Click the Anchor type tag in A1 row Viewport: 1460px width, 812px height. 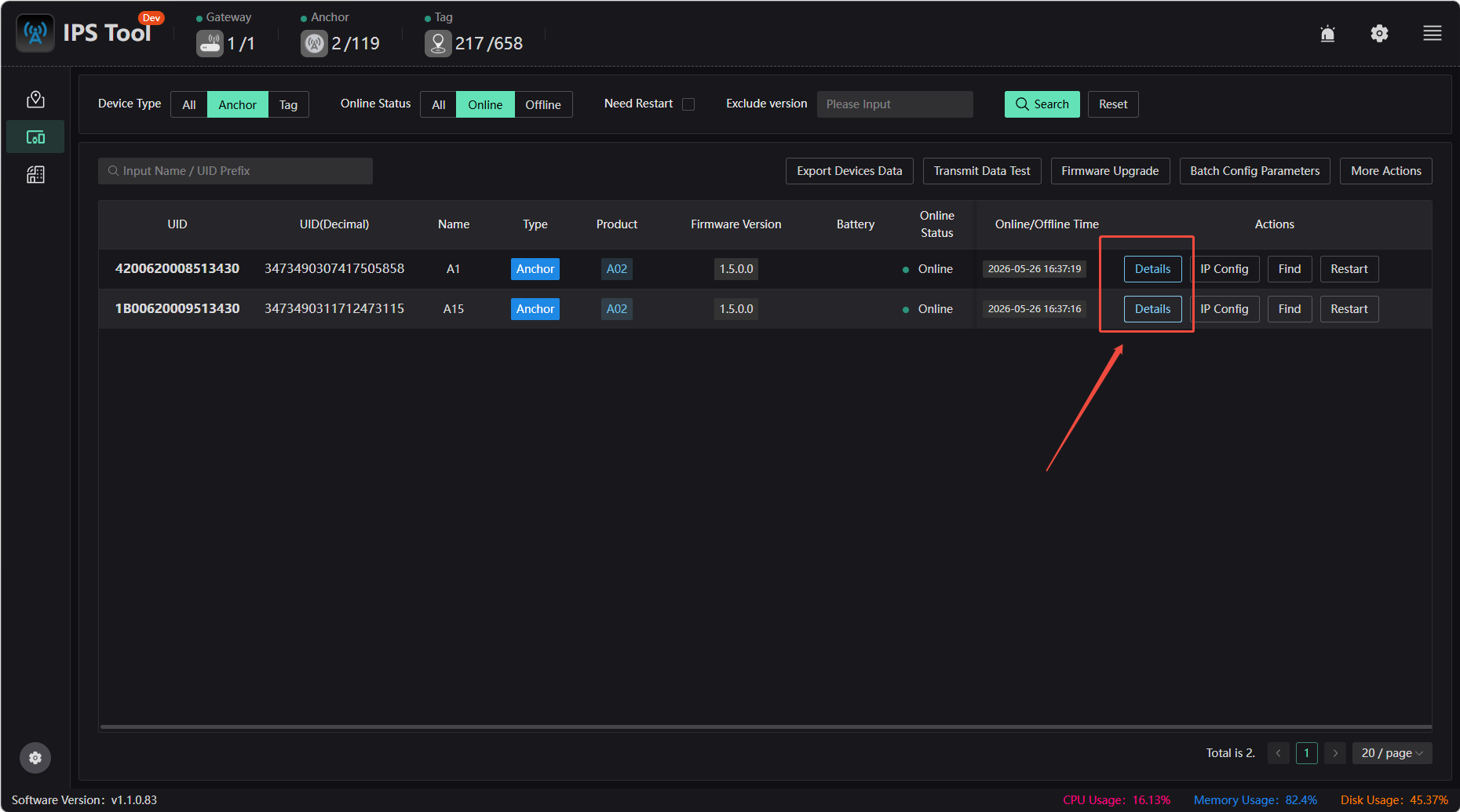pos(535,269)
